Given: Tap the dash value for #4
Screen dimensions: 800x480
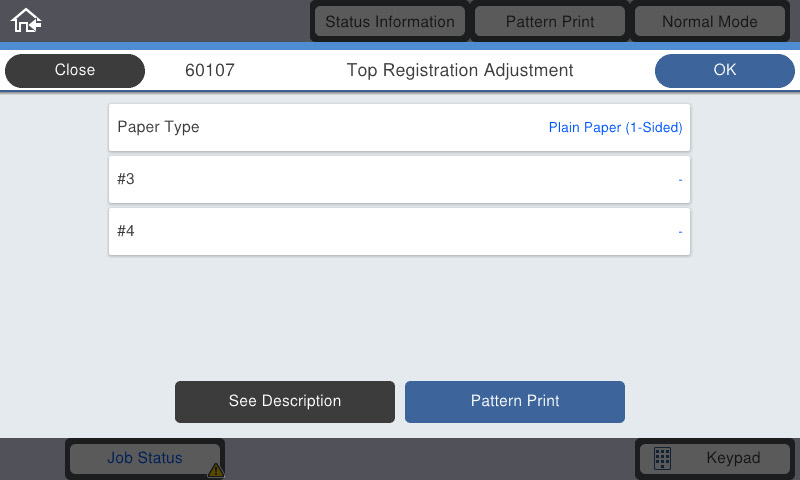Looking at the screenshot, I should tap(680, 232).
